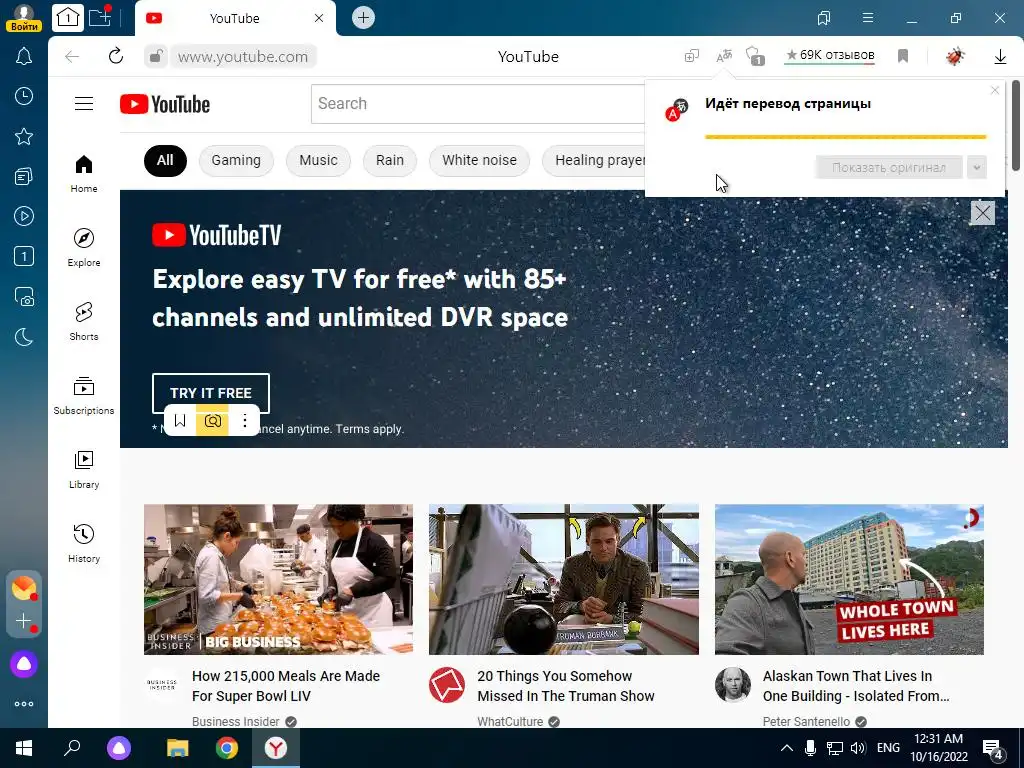Image resolution: width=1024 pixels, height=768 pixels.
Task: Click the page vertical scrollbar
Action: (x=1016, y=125)
